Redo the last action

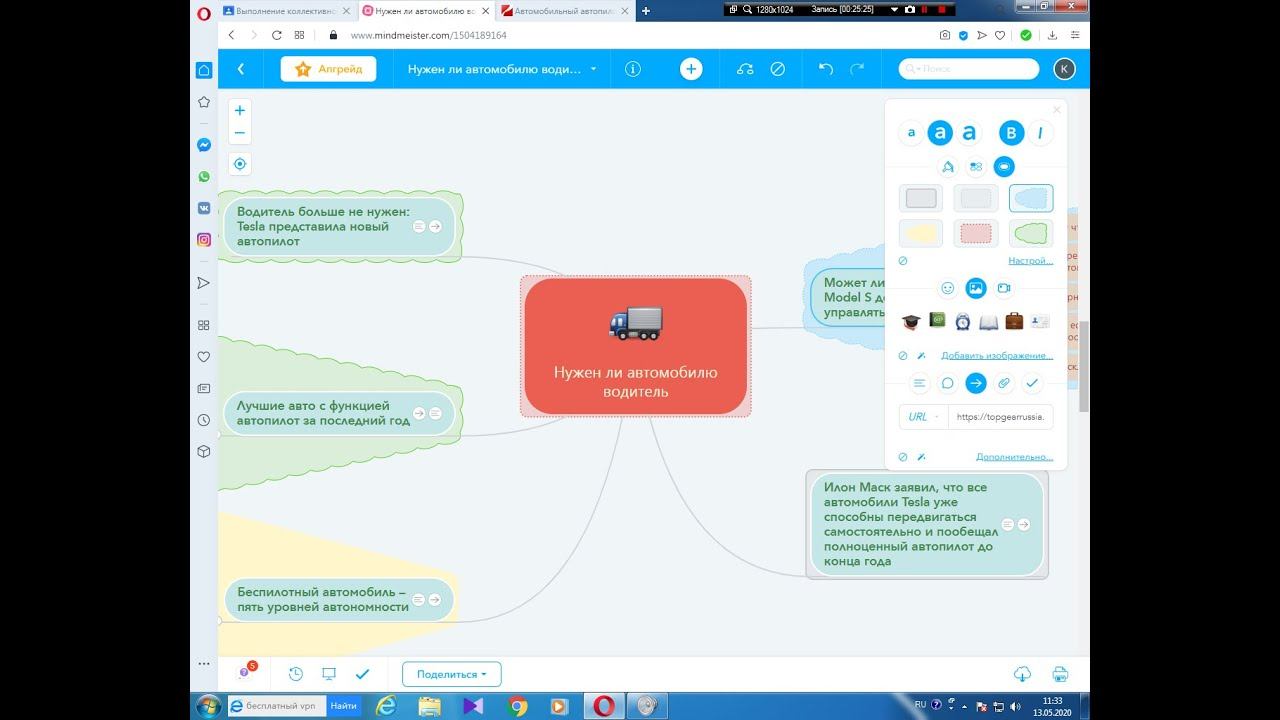857,69
